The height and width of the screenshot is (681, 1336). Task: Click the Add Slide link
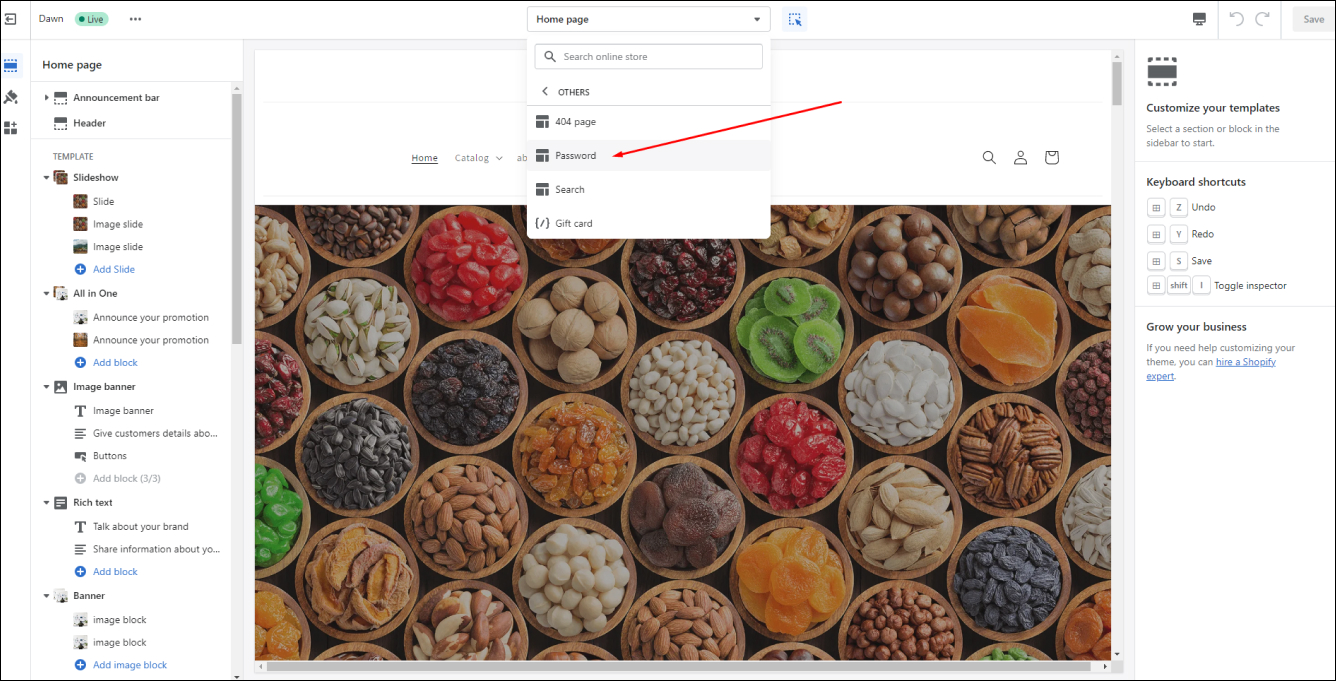[x=114, y=270]
